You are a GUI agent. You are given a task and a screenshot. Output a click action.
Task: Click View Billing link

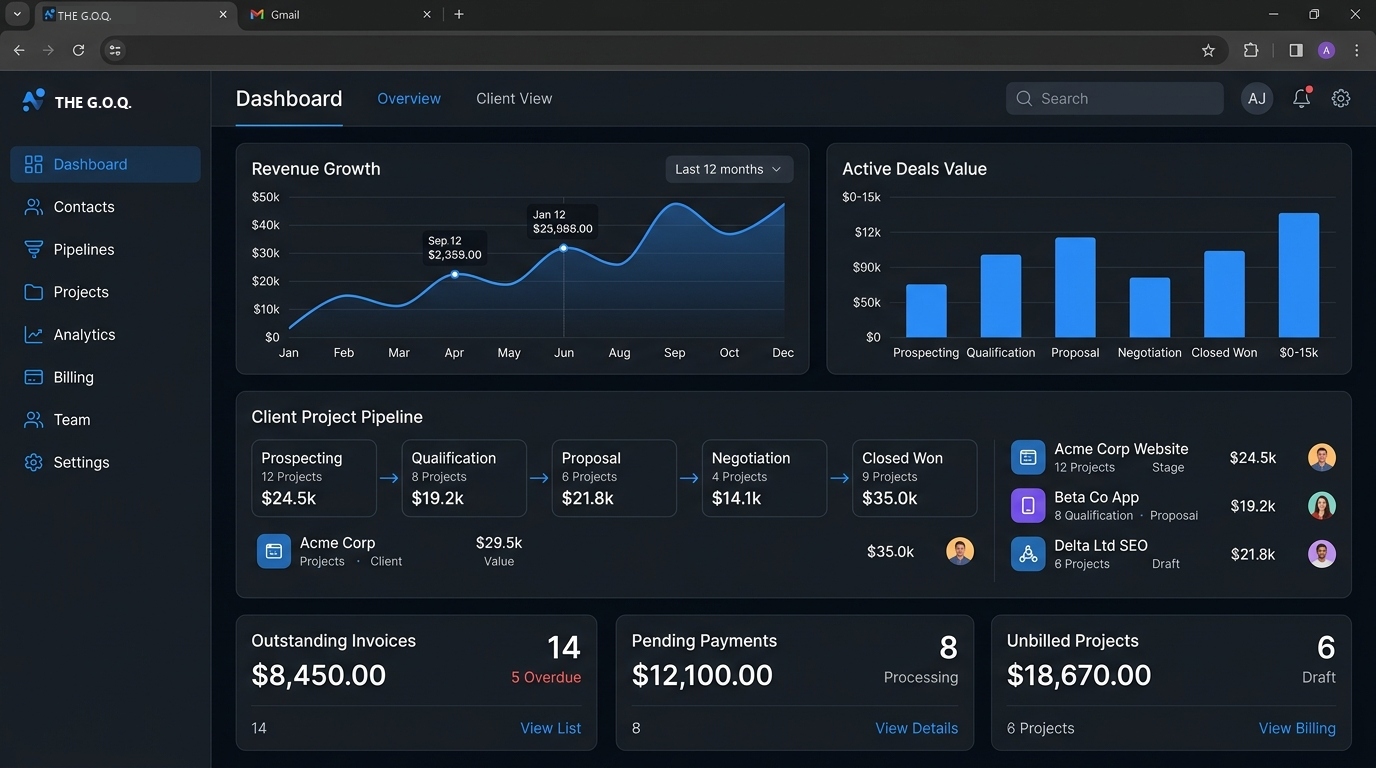(x=1297, y=728)
